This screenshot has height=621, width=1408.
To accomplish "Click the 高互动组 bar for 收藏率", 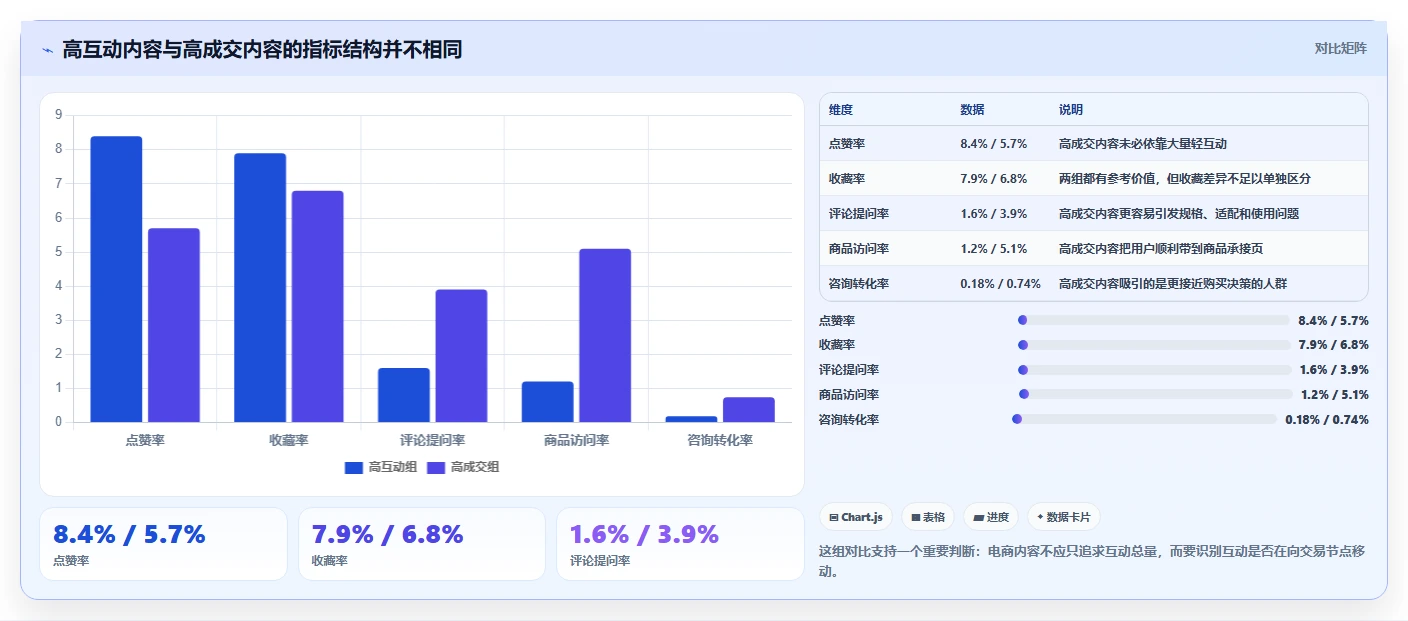I will 260,288.
